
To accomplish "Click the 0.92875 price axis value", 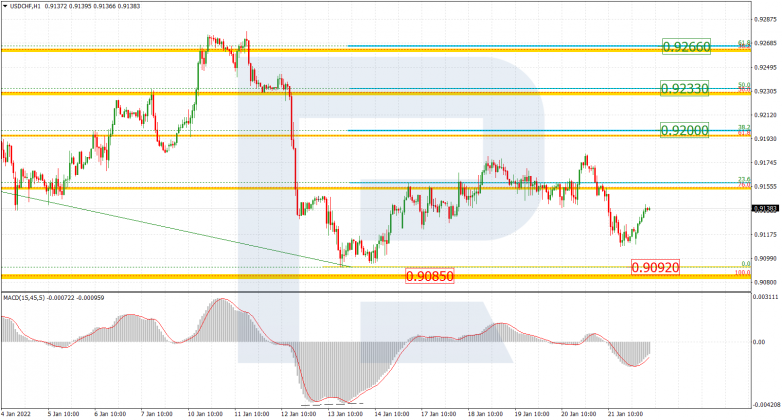I will (x=765, y=19).
